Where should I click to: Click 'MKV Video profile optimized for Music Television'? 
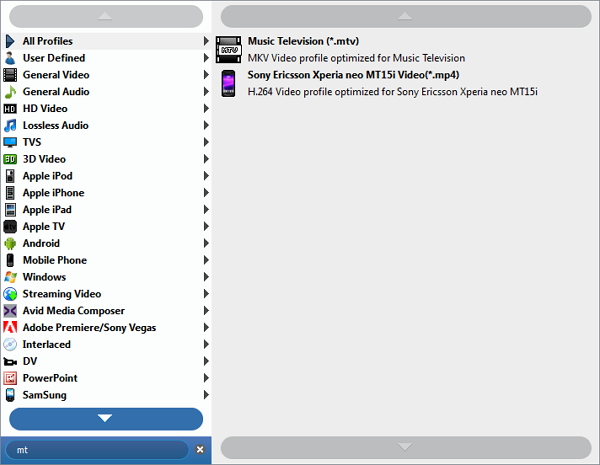356,58
